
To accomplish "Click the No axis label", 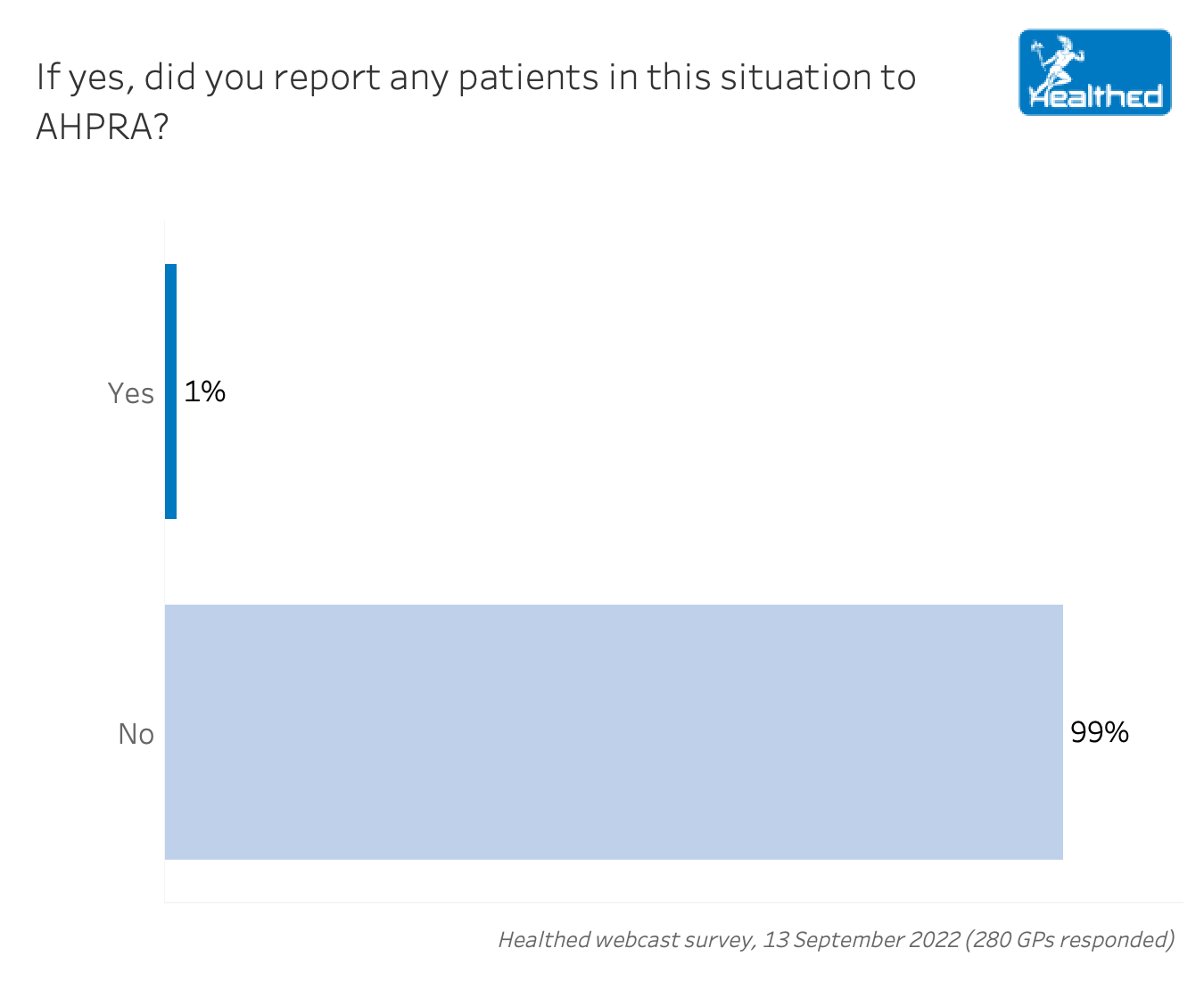I will click(x=136, y=734).
